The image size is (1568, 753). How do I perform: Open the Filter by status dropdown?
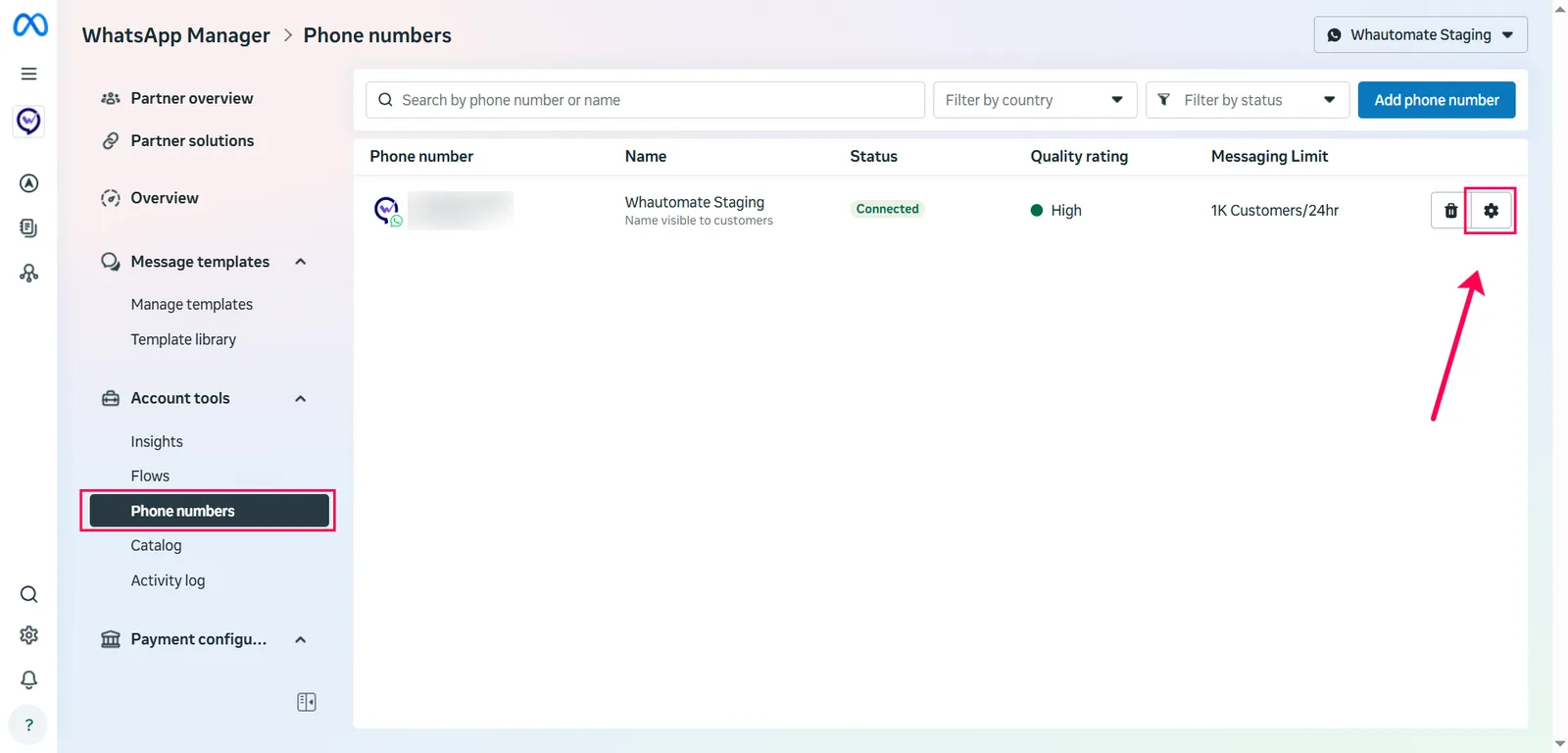(1248, 100)
